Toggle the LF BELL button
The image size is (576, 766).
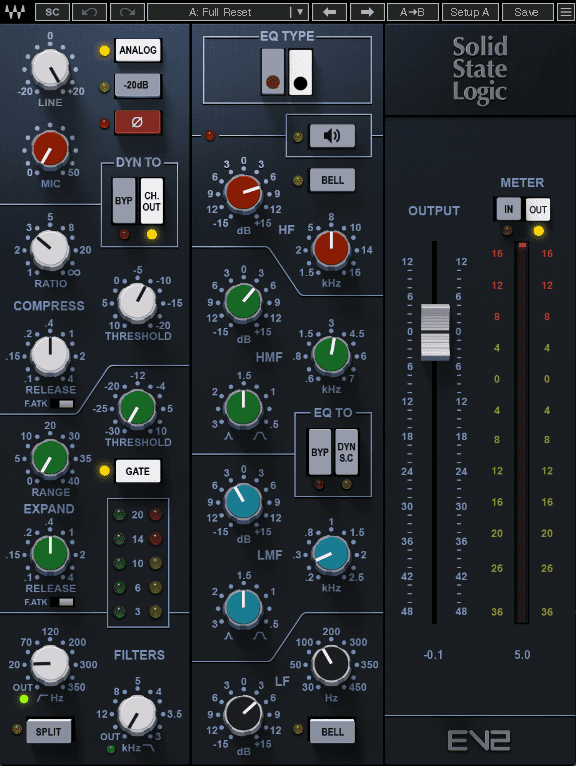point(332,731)
